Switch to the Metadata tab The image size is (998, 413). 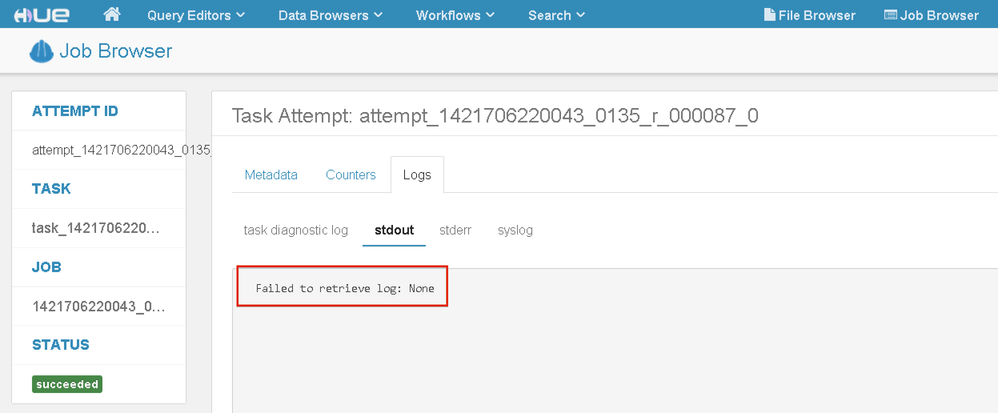tap(271, 174)
